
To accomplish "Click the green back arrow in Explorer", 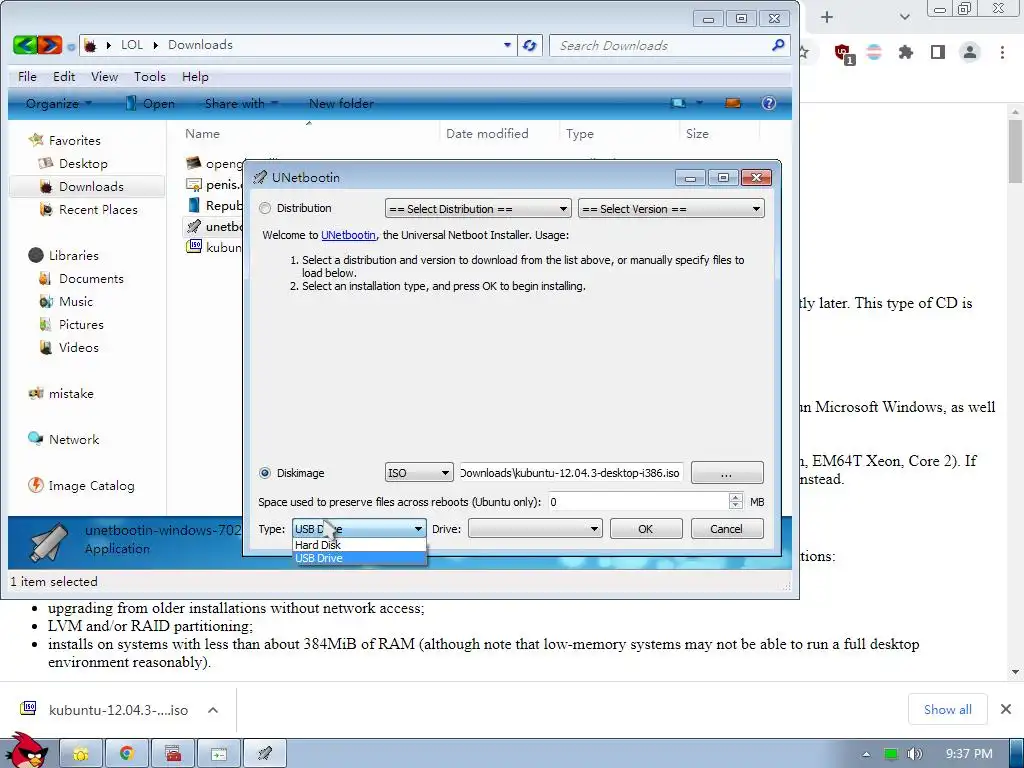I will pyautogui.click(x=25, y=45).
